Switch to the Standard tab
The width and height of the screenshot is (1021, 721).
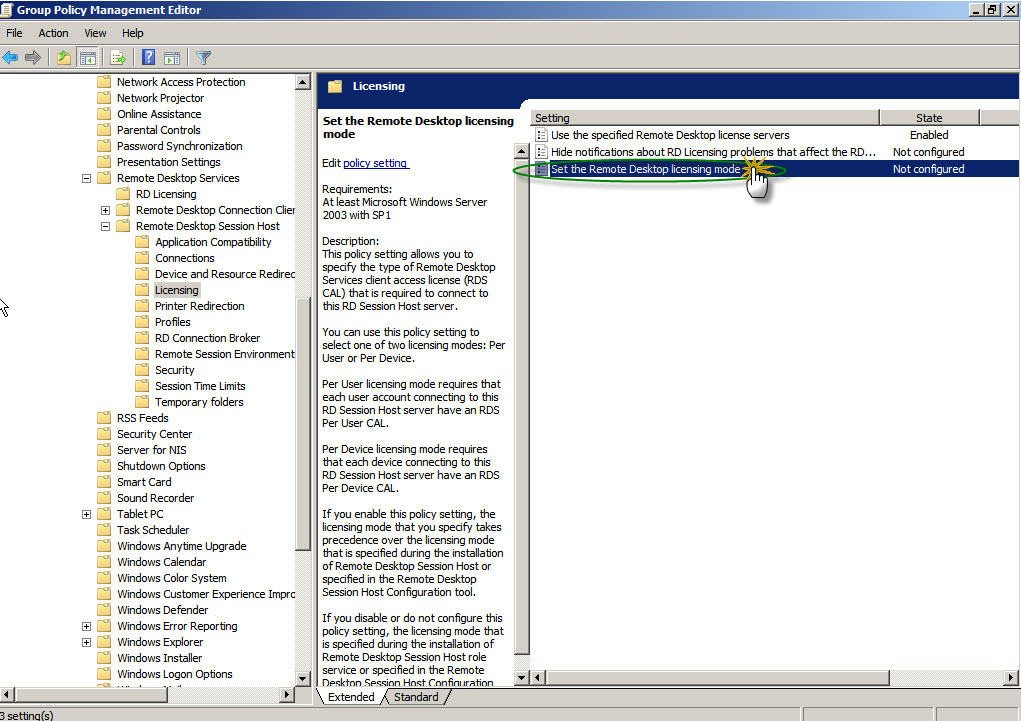(416, 697)
